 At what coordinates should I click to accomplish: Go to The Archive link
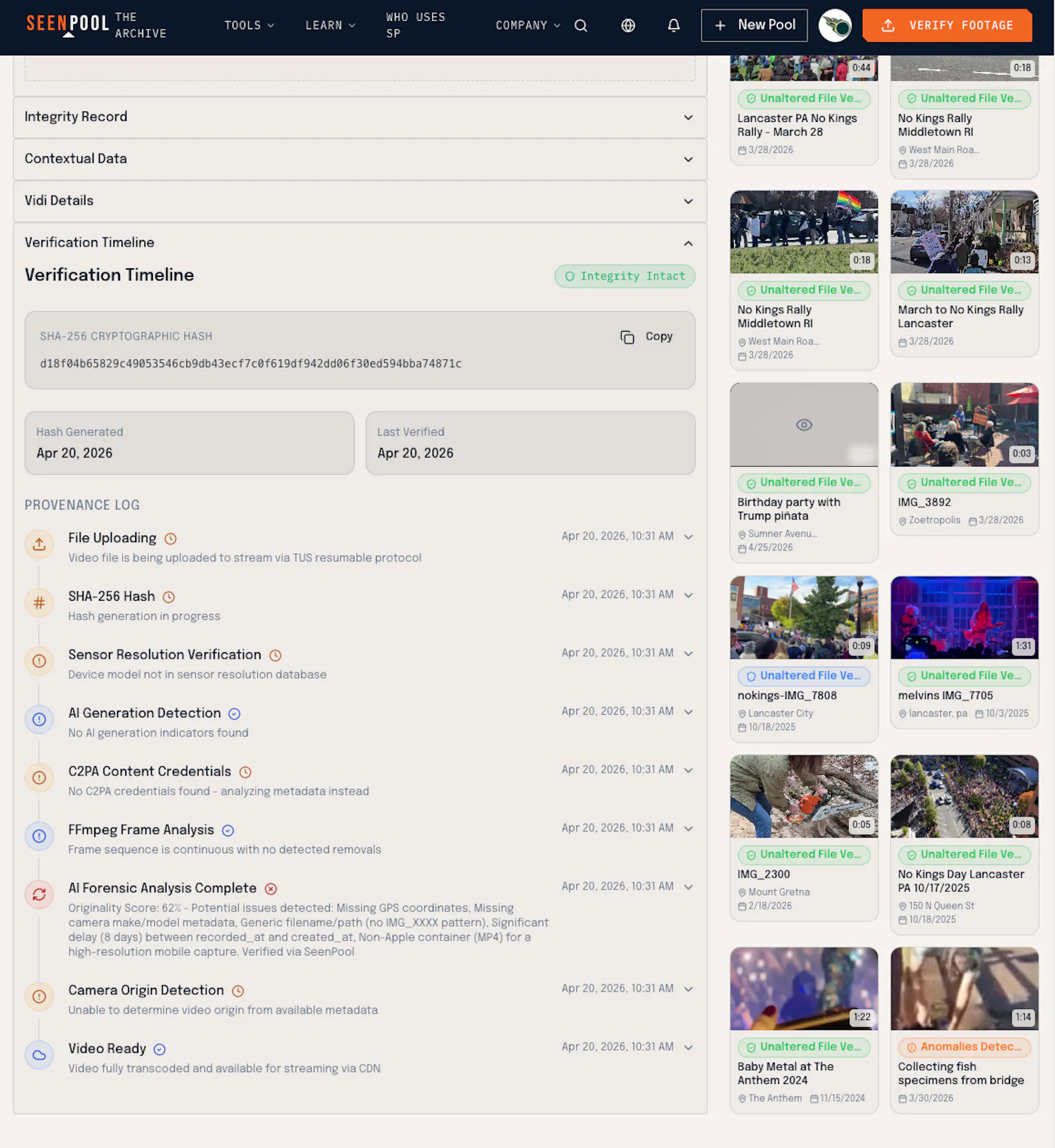coord(140,25)
